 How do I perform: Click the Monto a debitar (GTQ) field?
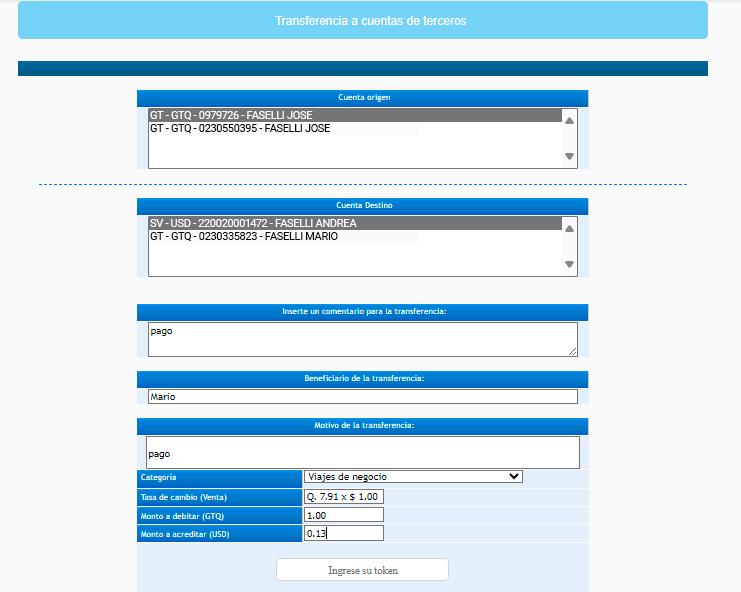pyautogui.click(x=344, y=515)
